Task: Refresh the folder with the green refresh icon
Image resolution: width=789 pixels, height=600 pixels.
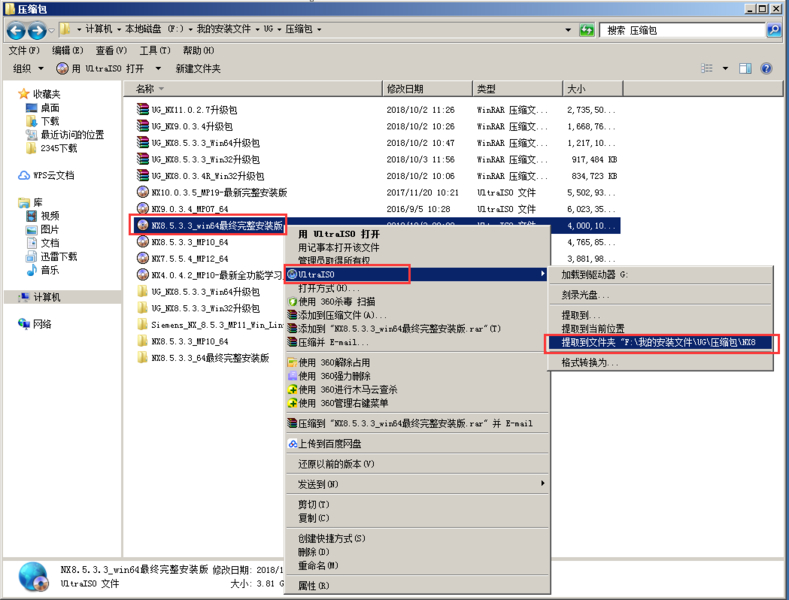Action: tap(587, 30)
